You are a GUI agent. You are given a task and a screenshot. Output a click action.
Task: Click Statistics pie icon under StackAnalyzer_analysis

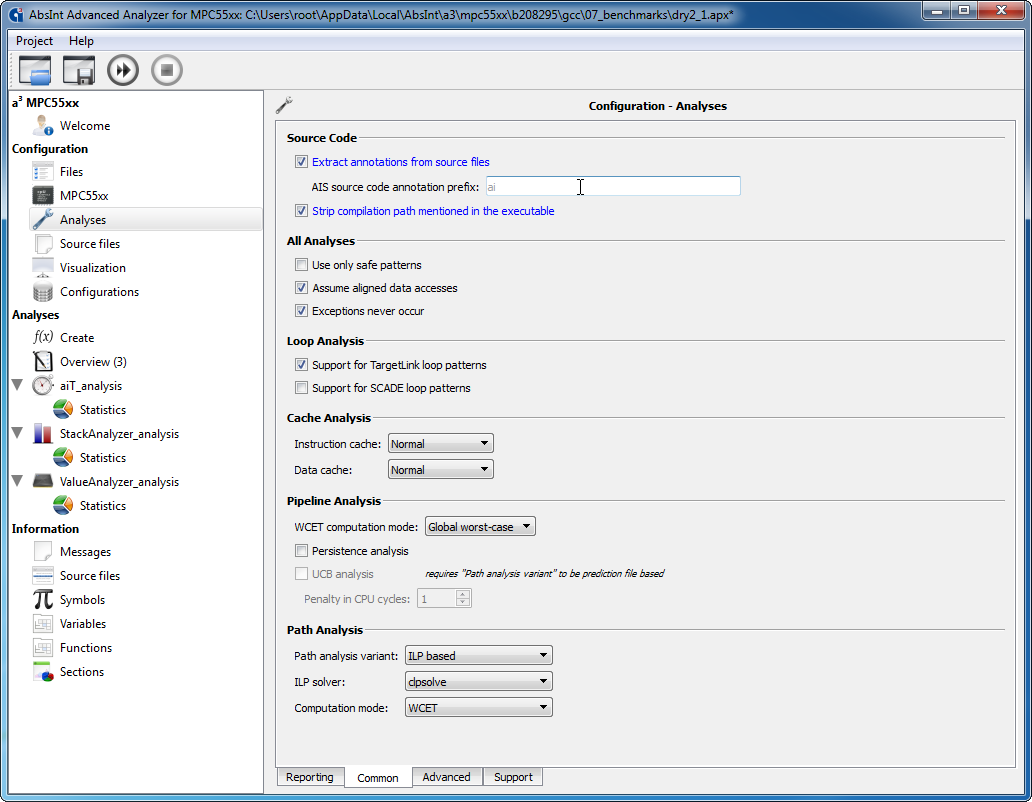63,457
